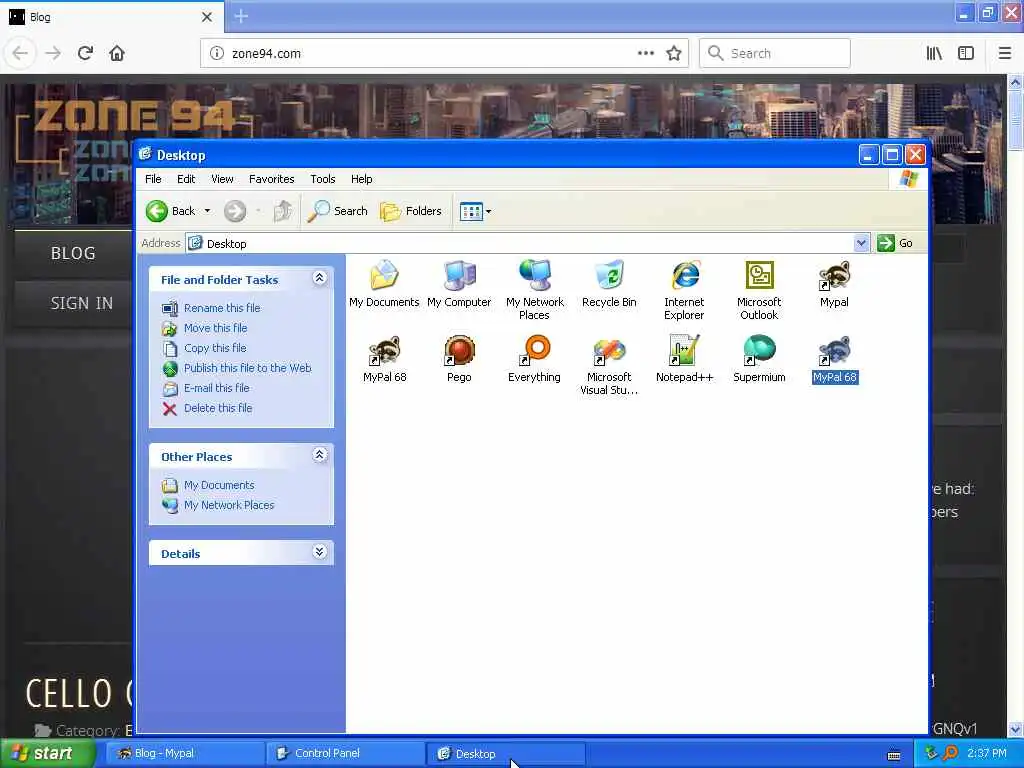Open the browser Library icon

(935, 54)
